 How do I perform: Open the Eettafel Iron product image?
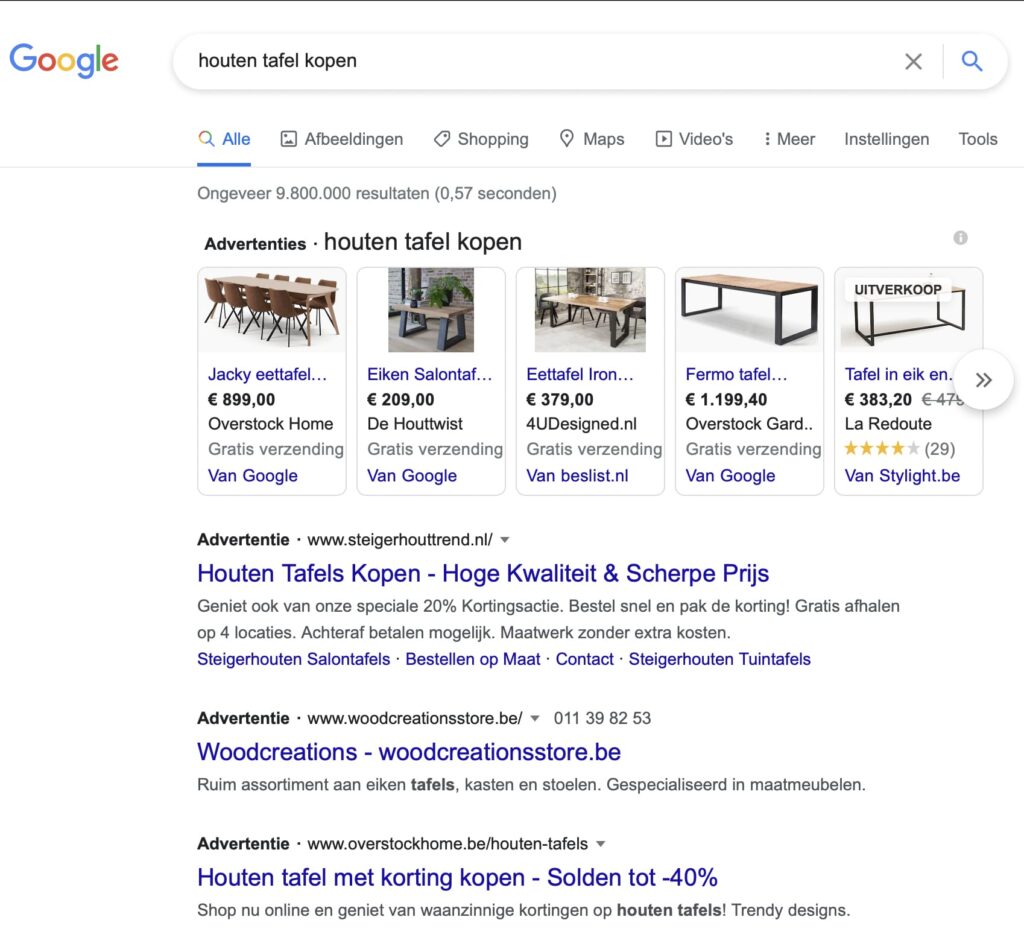point(590,310)
